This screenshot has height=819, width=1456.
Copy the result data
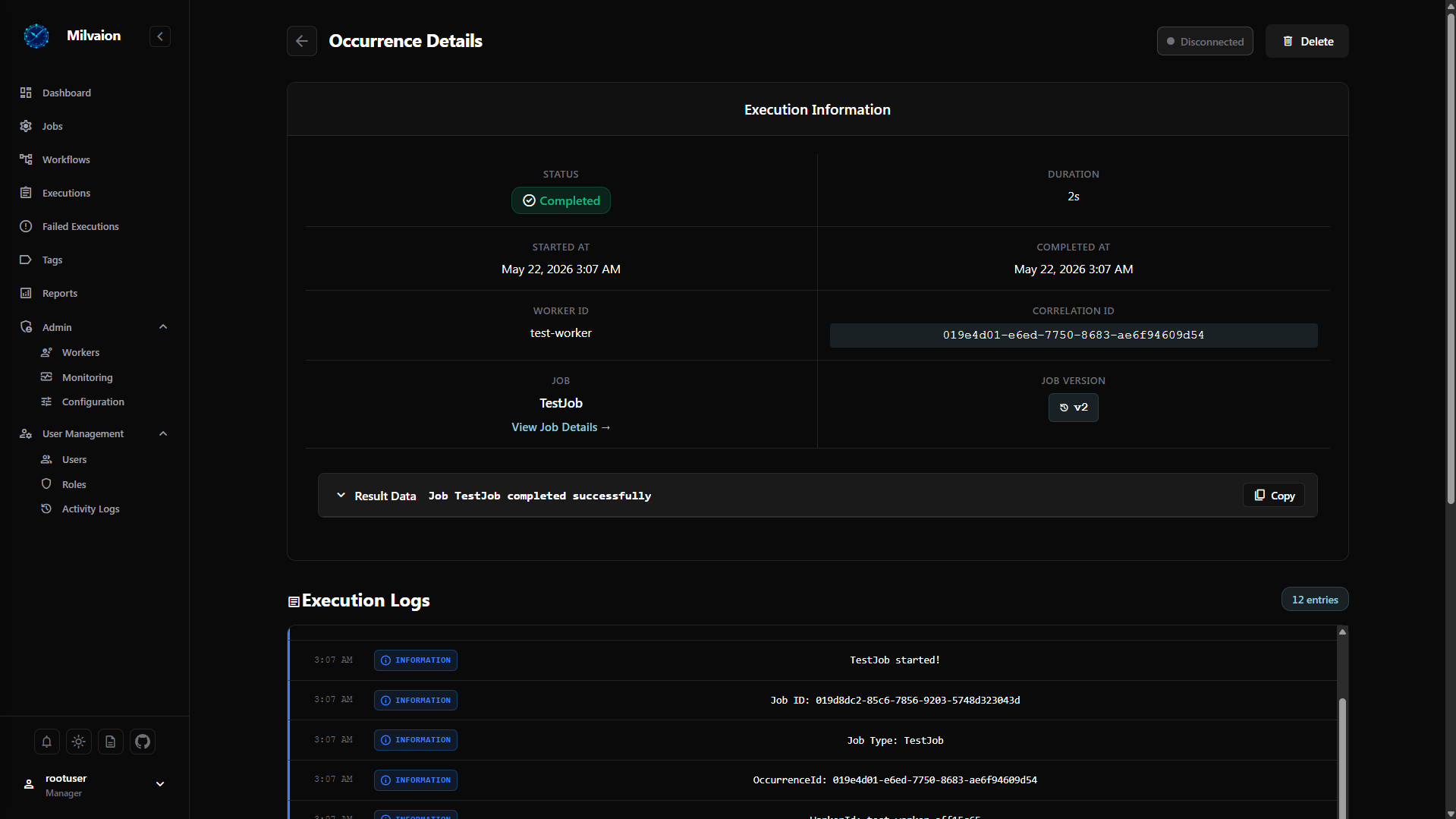point(1274,496)
